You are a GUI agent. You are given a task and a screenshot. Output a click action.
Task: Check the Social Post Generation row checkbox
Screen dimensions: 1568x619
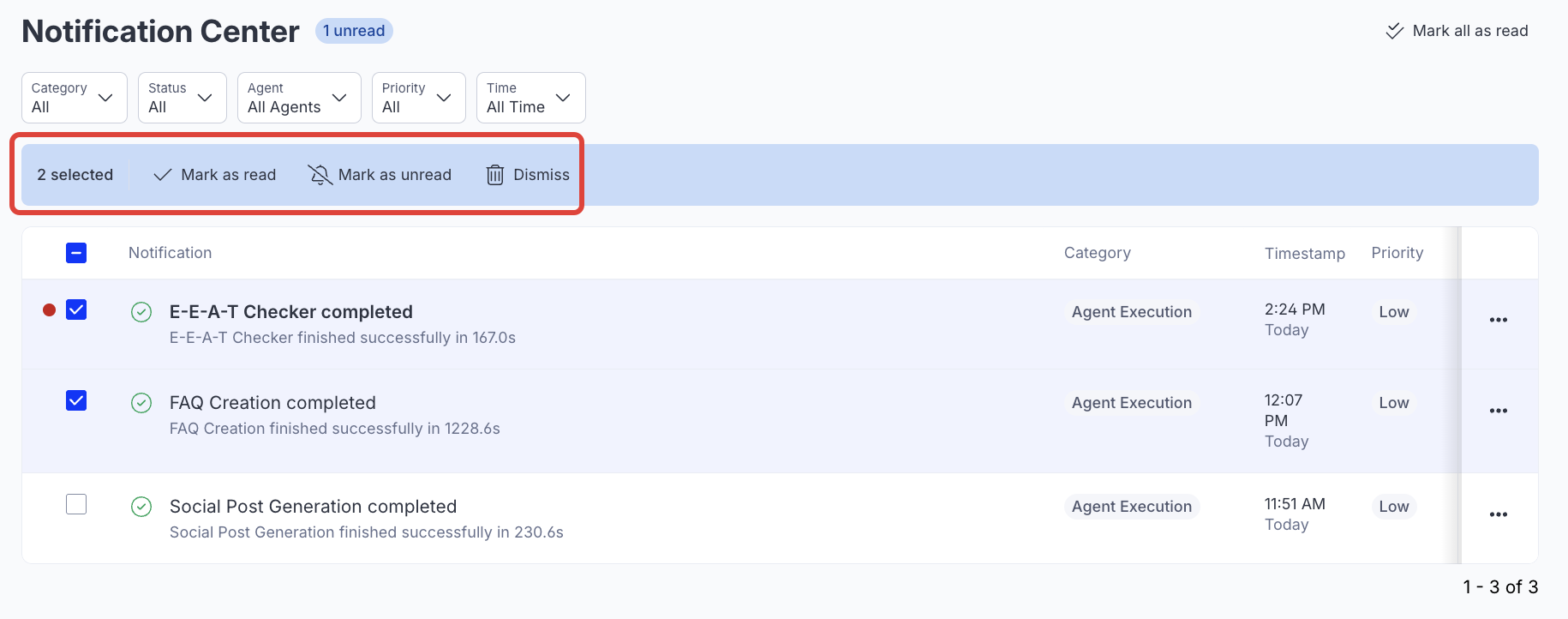click(76, 504)
